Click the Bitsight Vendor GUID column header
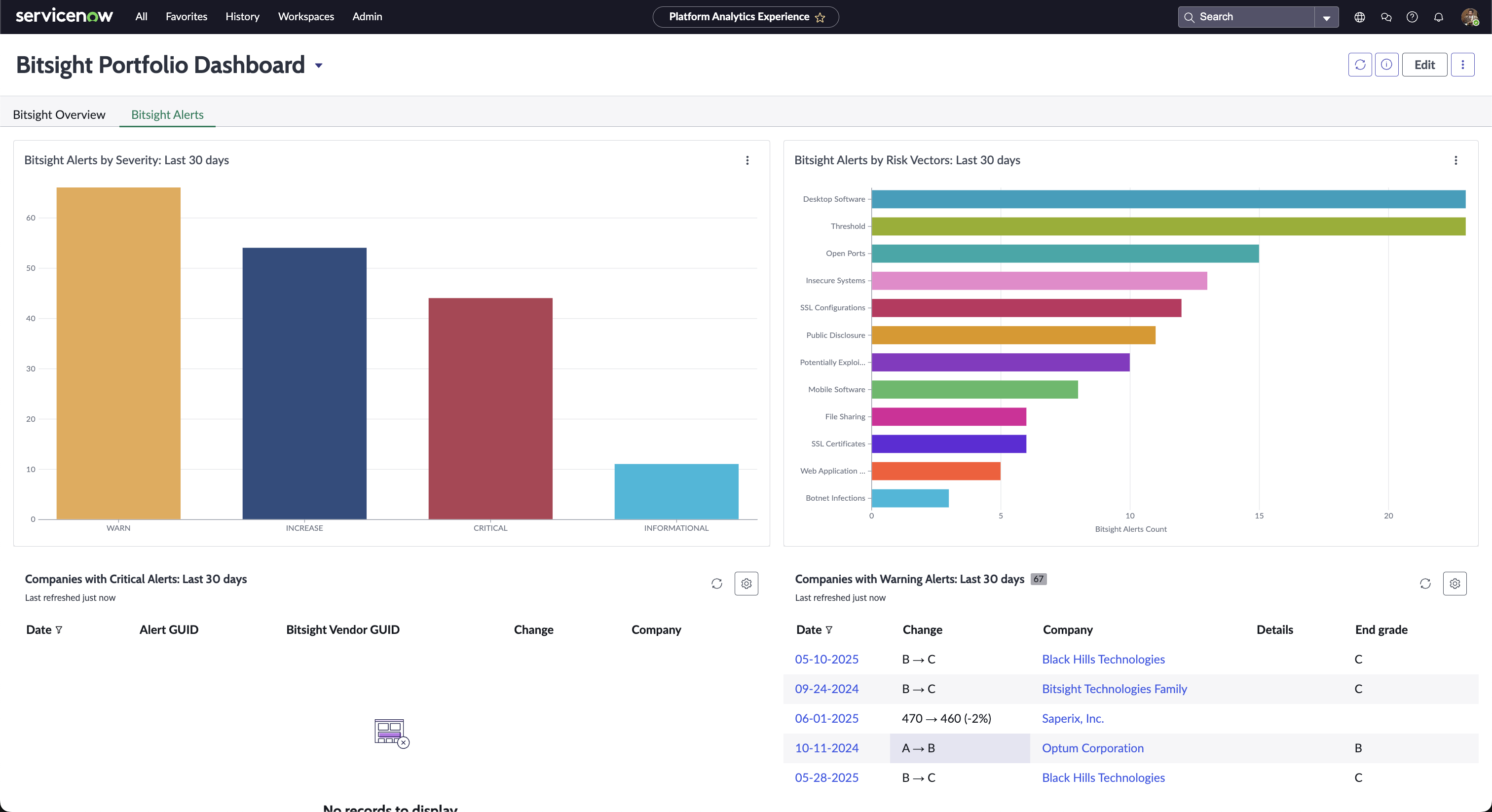The image size is (1492, 812). 342,629
